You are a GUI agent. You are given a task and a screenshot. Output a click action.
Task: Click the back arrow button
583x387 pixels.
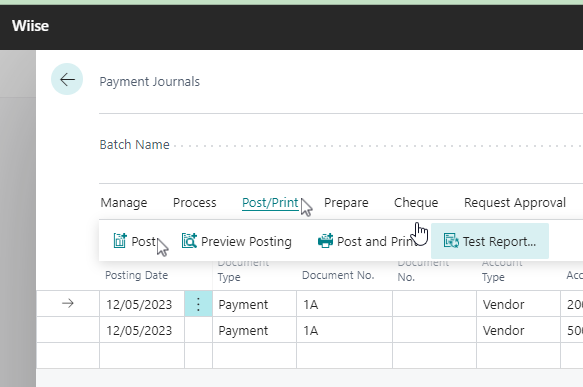tap(67, 79)
